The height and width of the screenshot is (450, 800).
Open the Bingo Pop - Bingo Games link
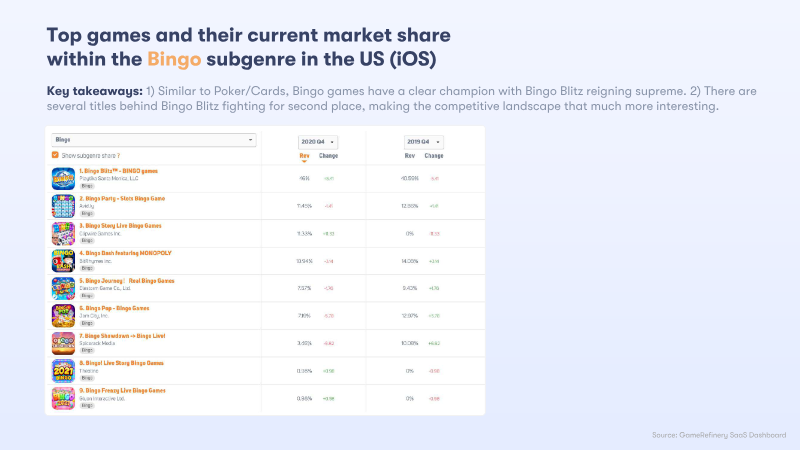click(116, 308)
